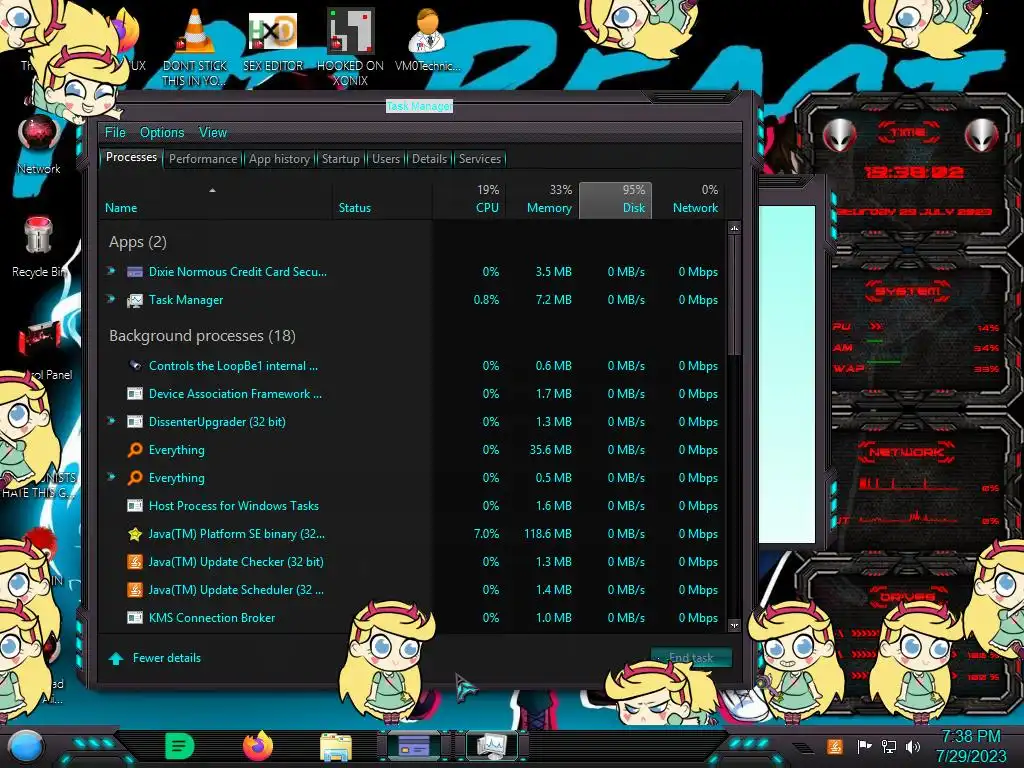Select the Processes tab
1024x768 pixels.
pos(131,157)
